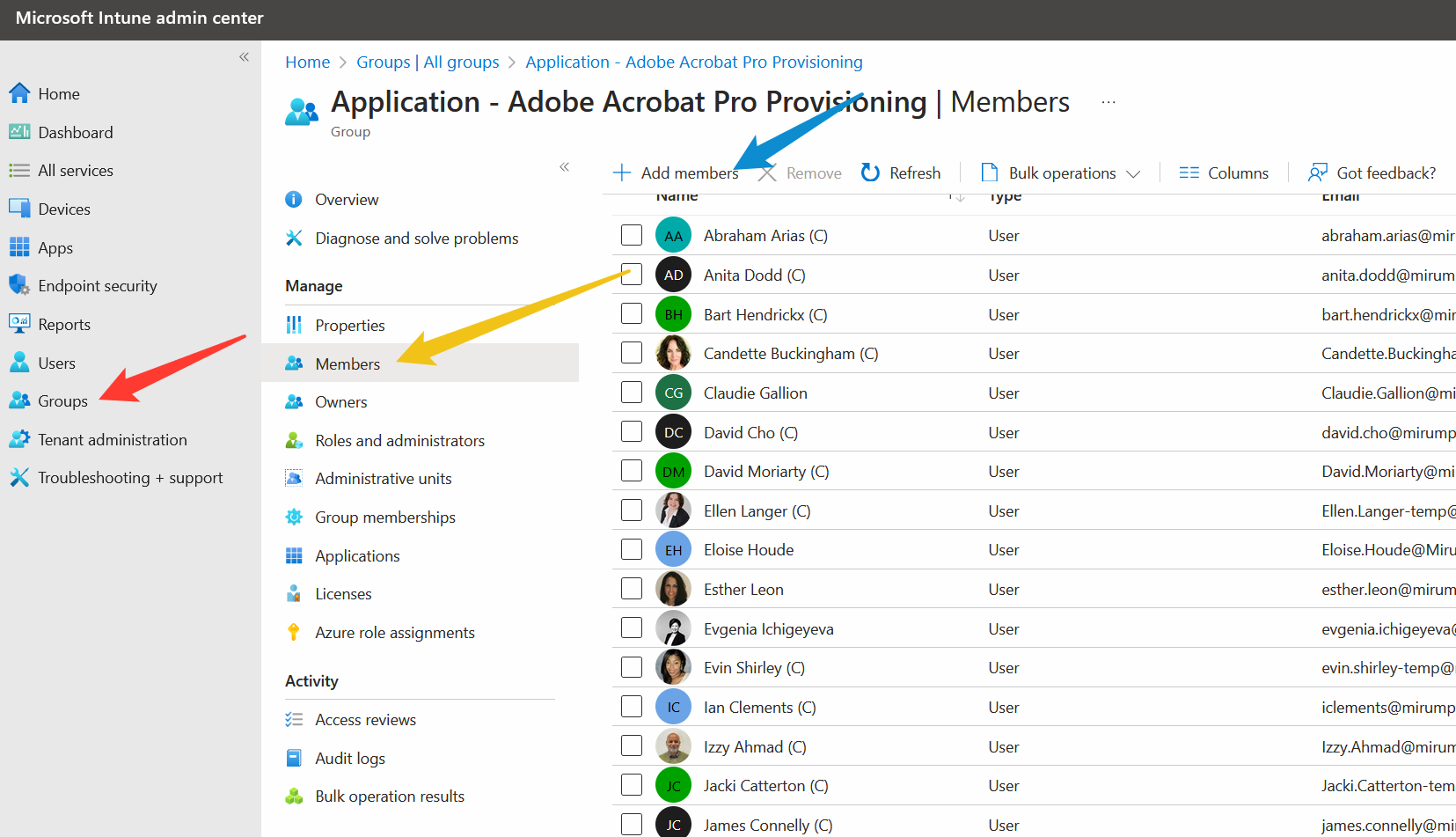
Task: Click the Application - Adobe Acrobat Pro Provisioning breadcrumb
Action: pos(694,62)
